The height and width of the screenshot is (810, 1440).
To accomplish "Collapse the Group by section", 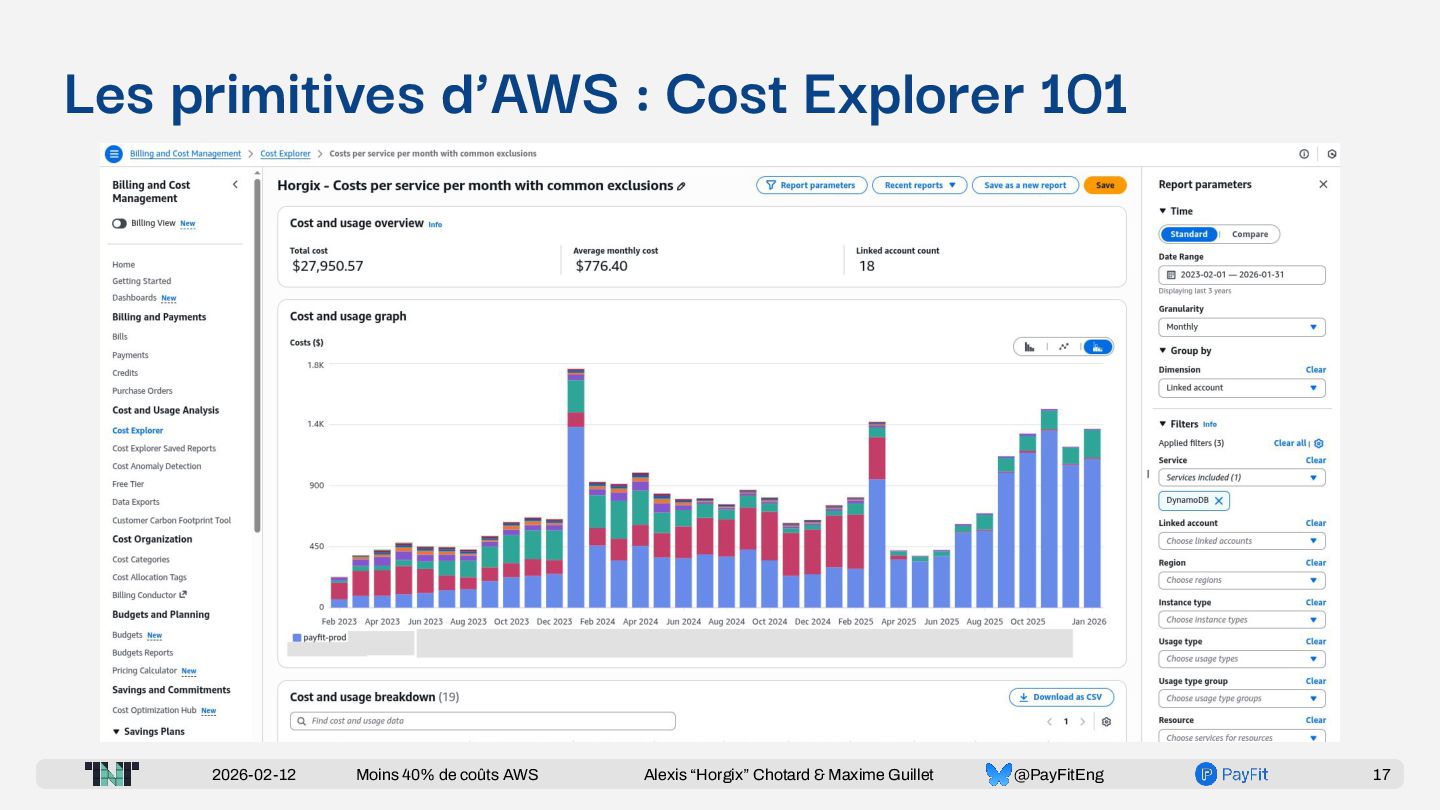I will (1162, 351).
